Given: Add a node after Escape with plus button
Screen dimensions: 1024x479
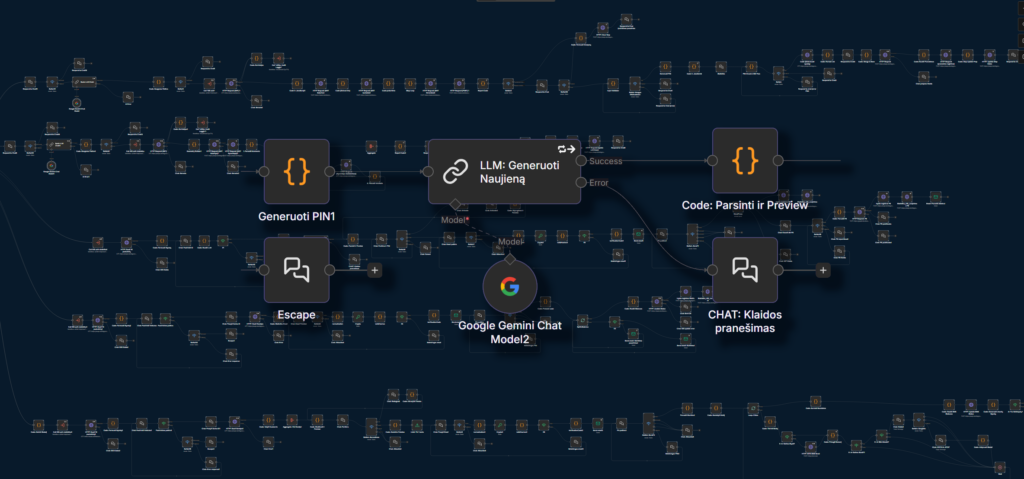Looking at the screenshot, I should click(x=375, y=270).
